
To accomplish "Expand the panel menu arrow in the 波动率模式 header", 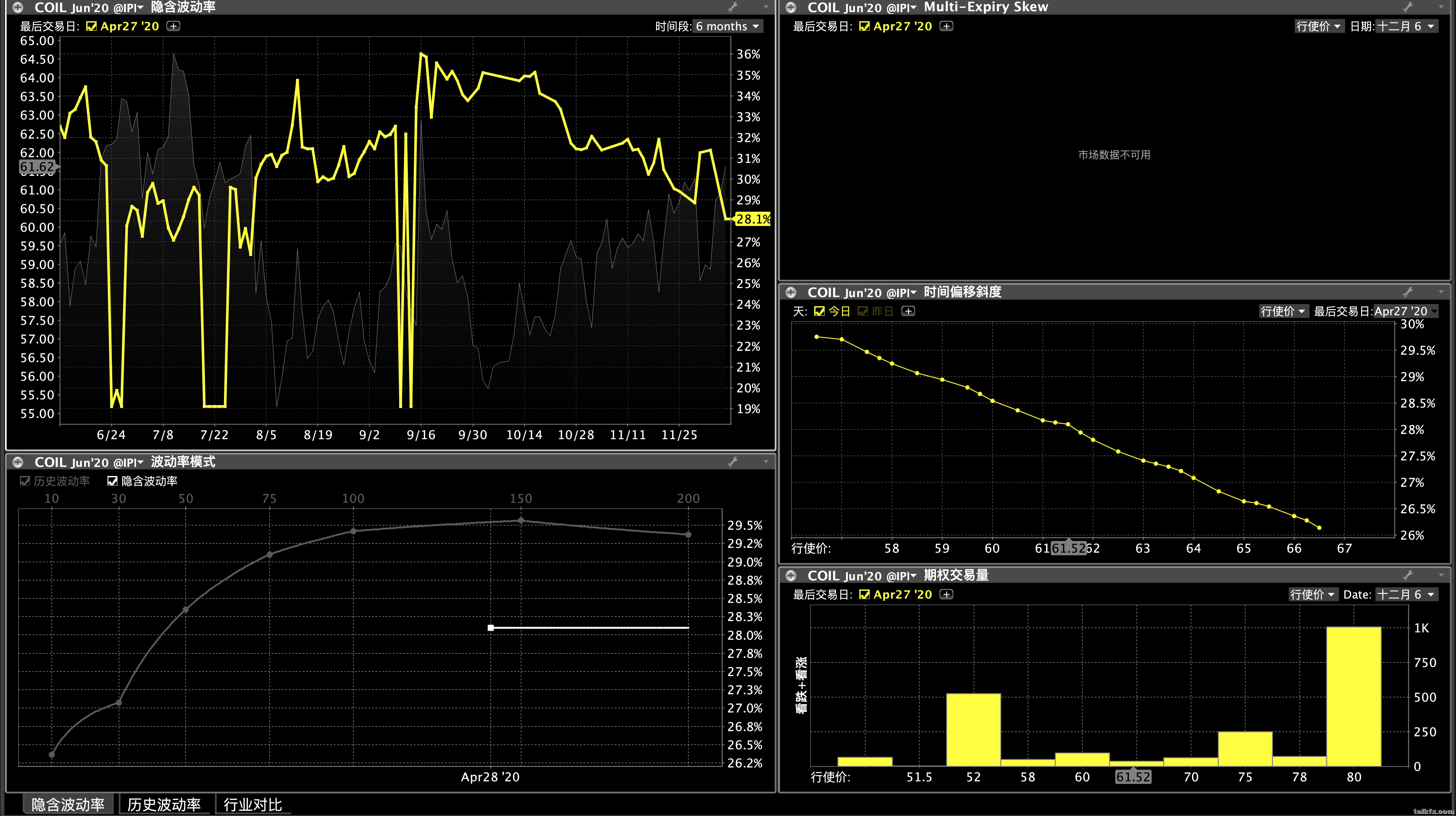I will (766, 461).
